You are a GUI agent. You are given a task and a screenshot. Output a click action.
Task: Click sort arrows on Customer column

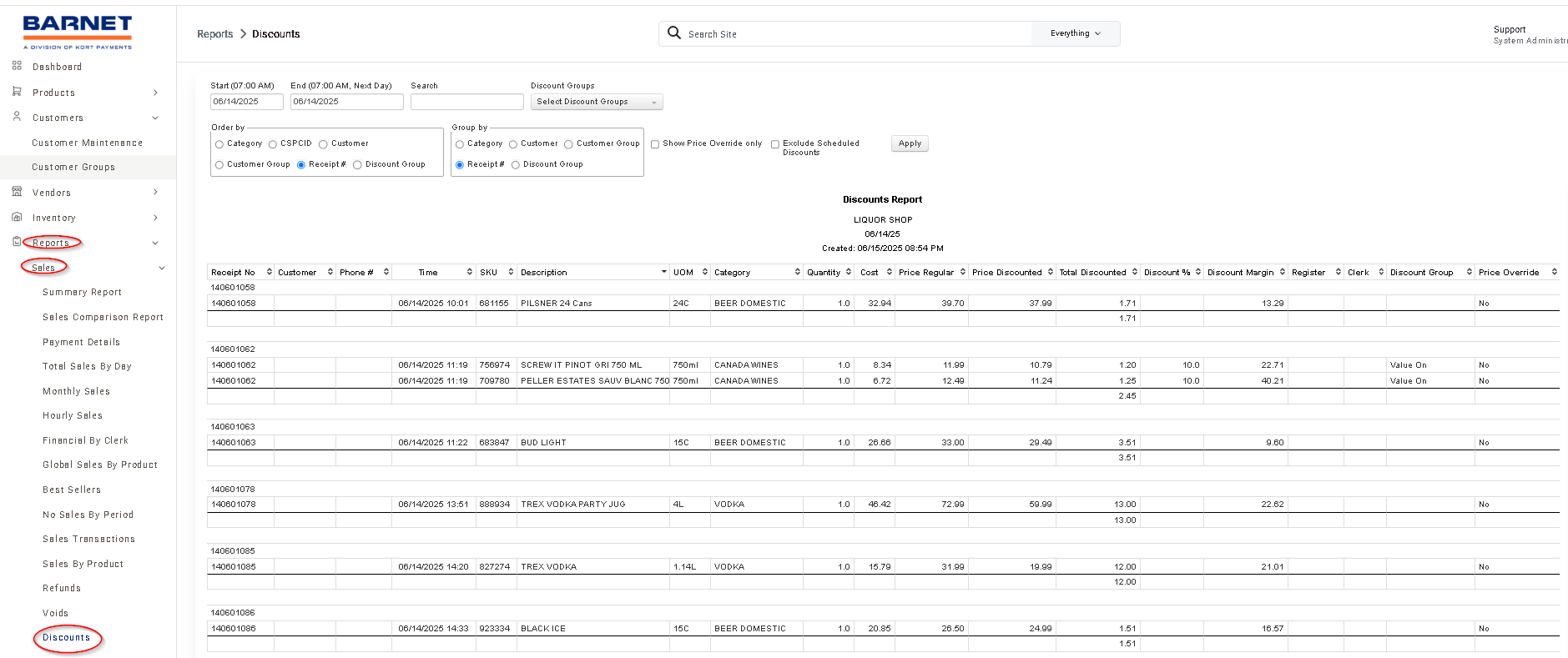click(x=330, y=272)
